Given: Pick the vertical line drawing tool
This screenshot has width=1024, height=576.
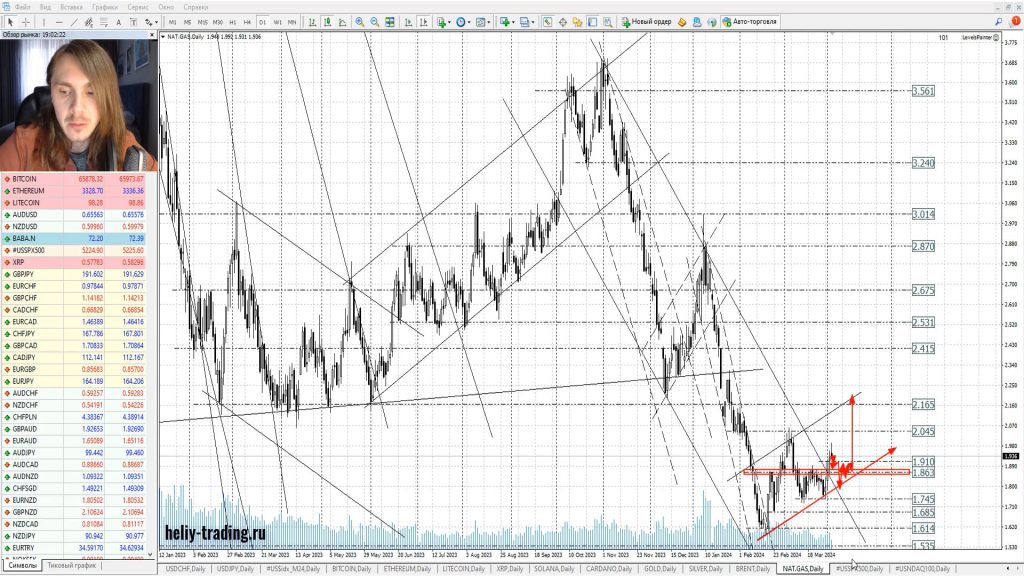Looking at the screenshot, I should tap(45, 21).
